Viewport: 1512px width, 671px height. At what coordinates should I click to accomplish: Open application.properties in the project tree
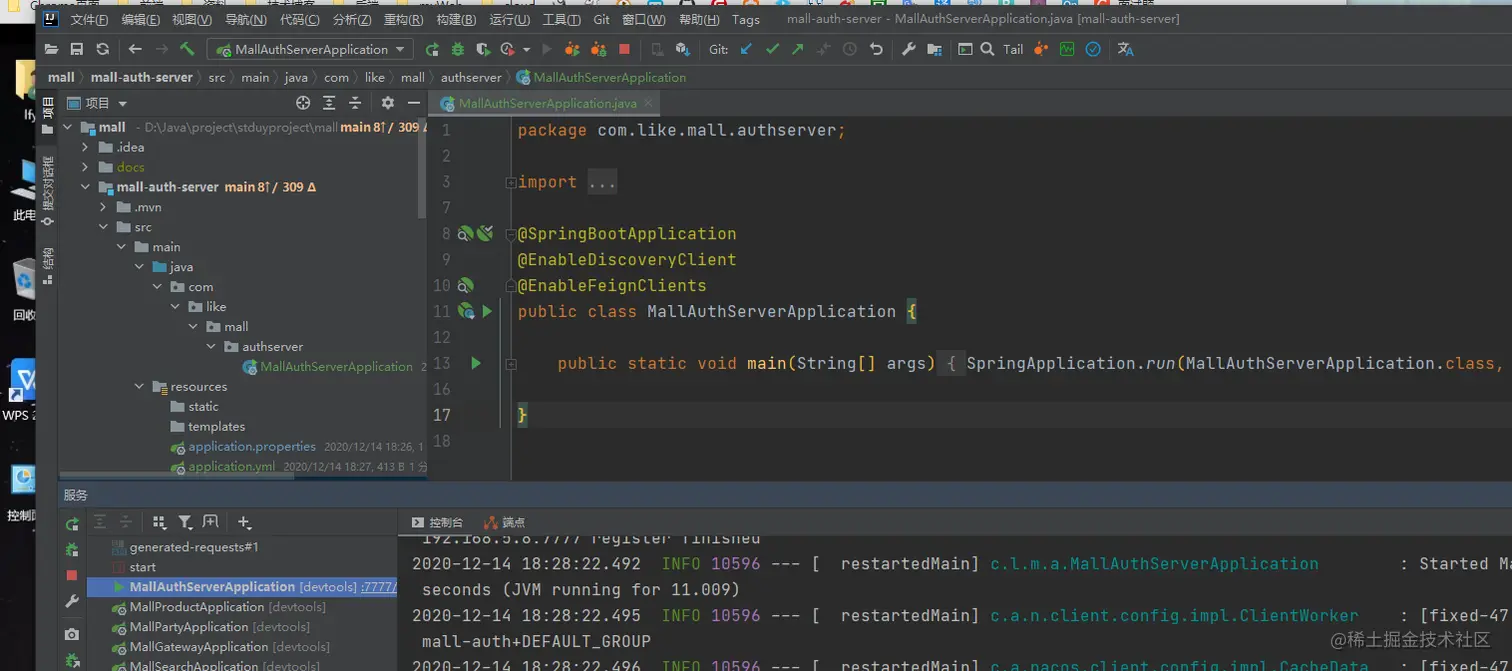[x=251, y=447]
